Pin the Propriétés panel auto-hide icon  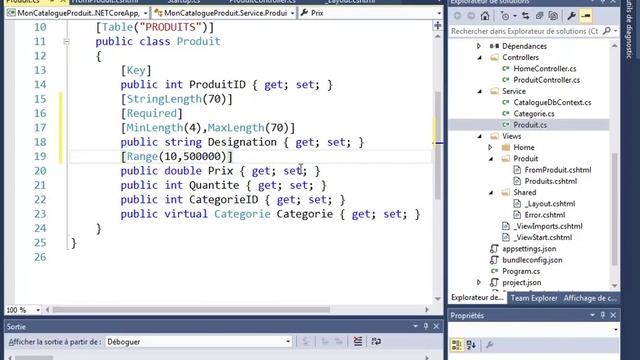click(603, 315)
